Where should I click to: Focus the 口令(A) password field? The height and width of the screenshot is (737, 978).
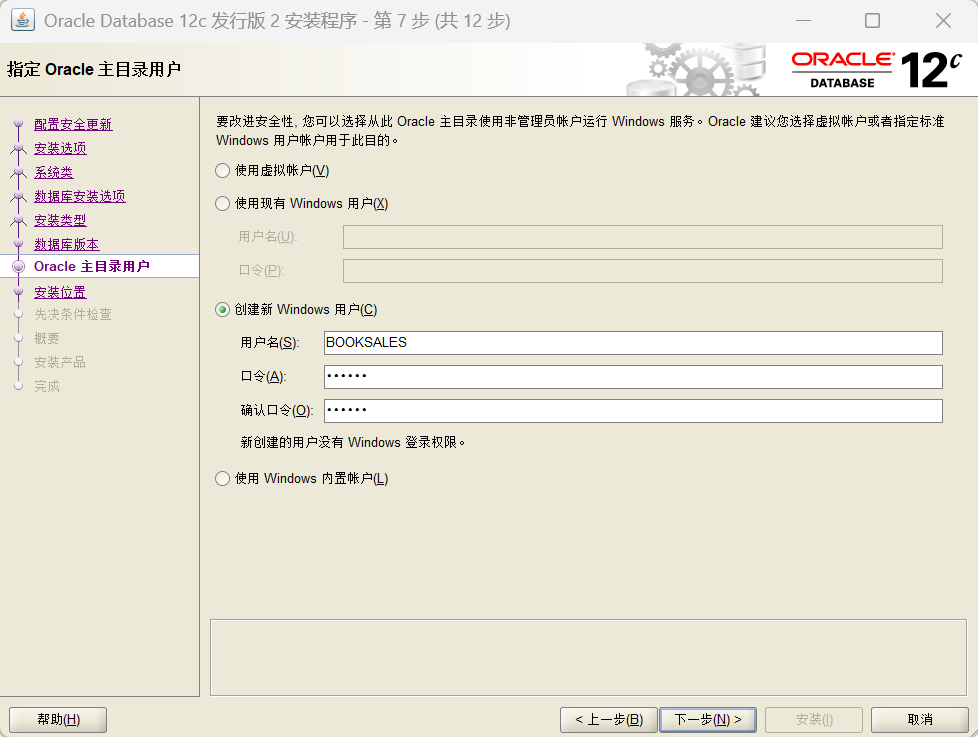633,377
